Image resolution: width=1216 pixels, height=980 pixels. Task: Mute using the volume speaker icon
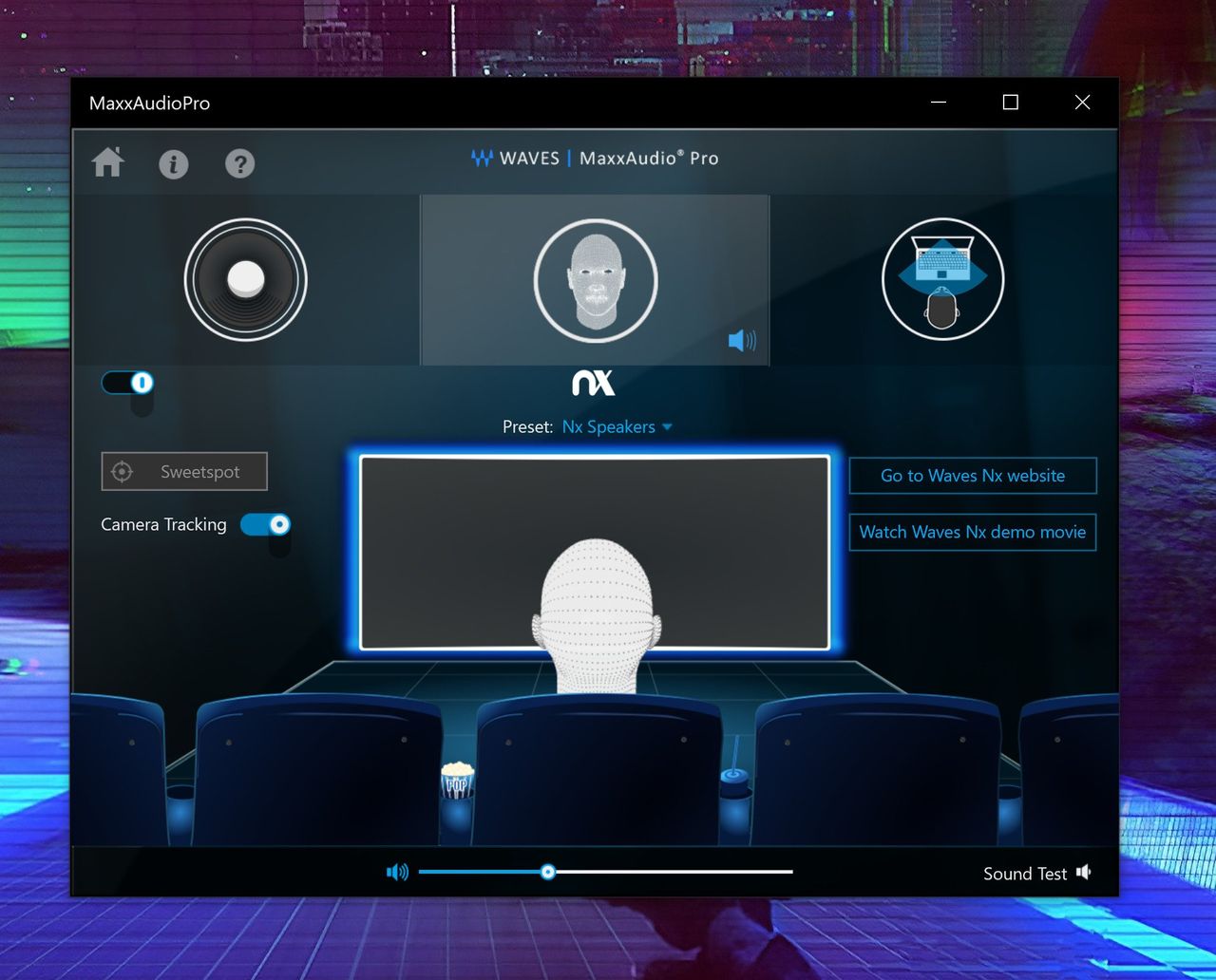[x=397, y=872]
